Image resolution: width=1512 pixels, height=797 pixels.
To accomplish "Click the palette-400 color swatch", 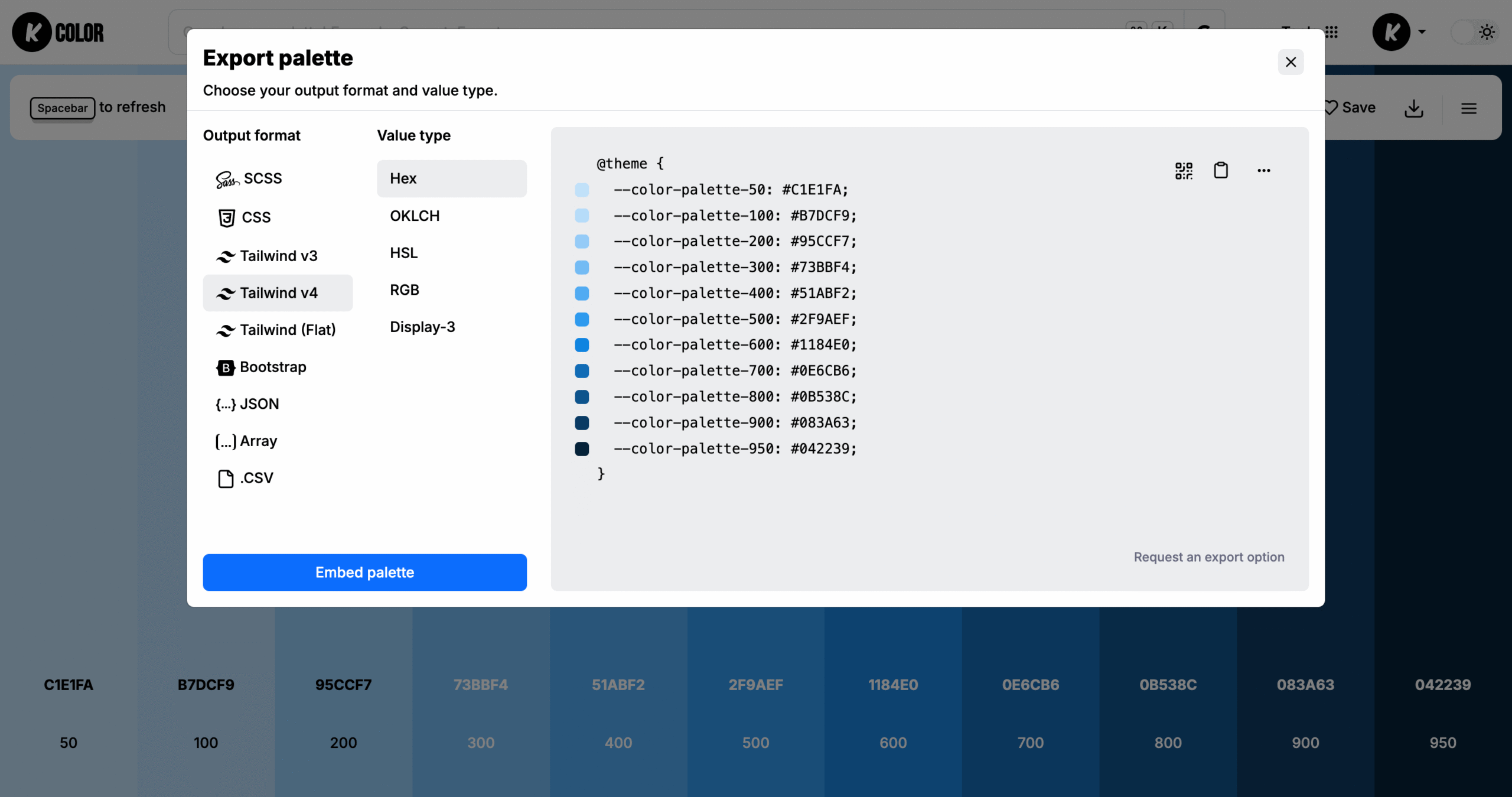I will (582, 294).
